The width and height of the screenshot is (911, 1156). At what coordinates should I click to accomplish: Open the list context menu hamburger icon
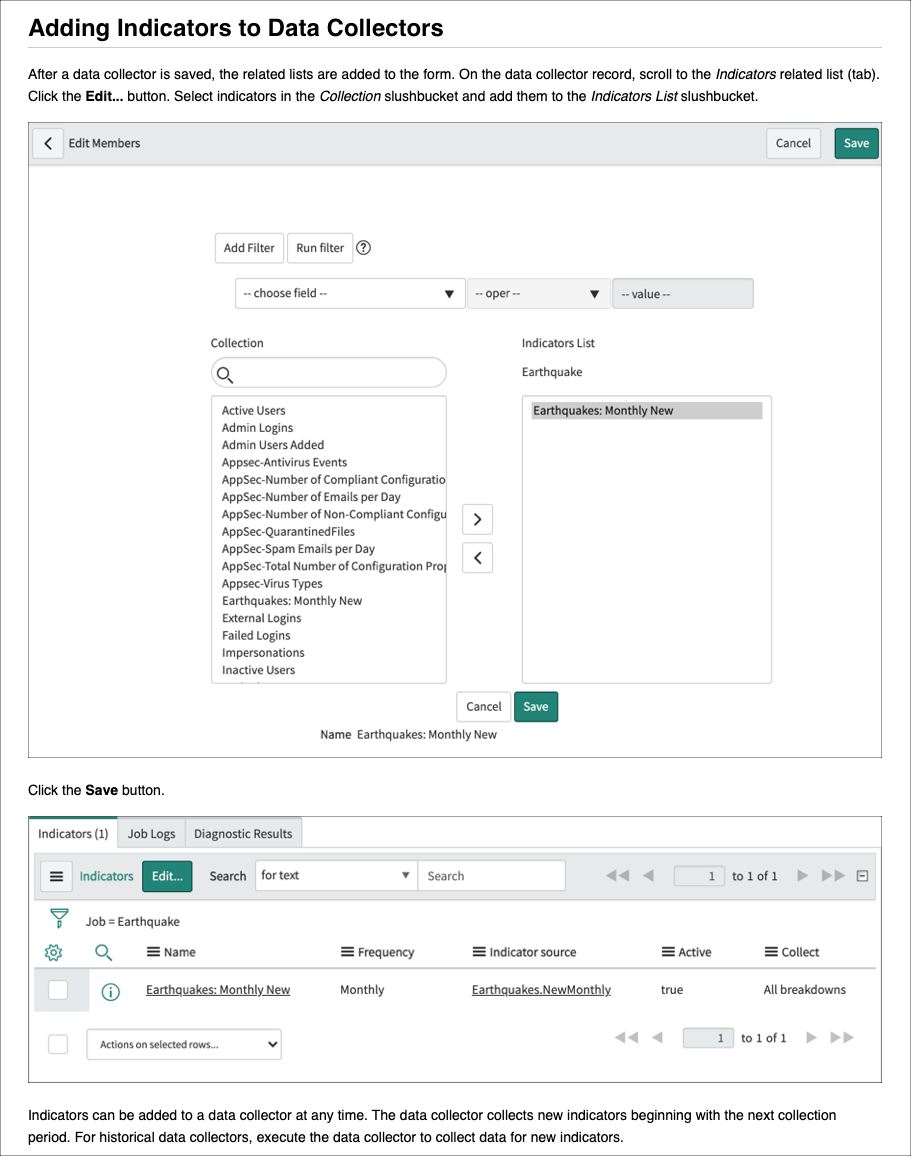[x=57, y=876]
